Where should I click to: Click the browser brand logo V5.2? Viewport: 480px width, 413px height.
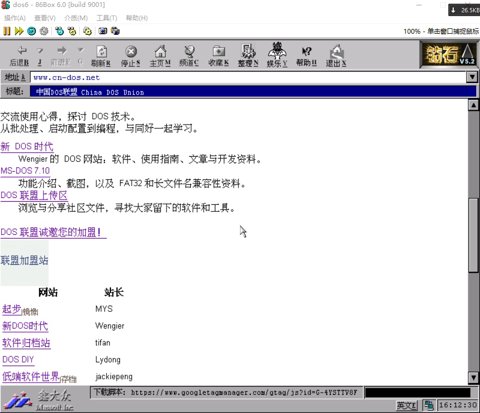(x=449, y=54)
